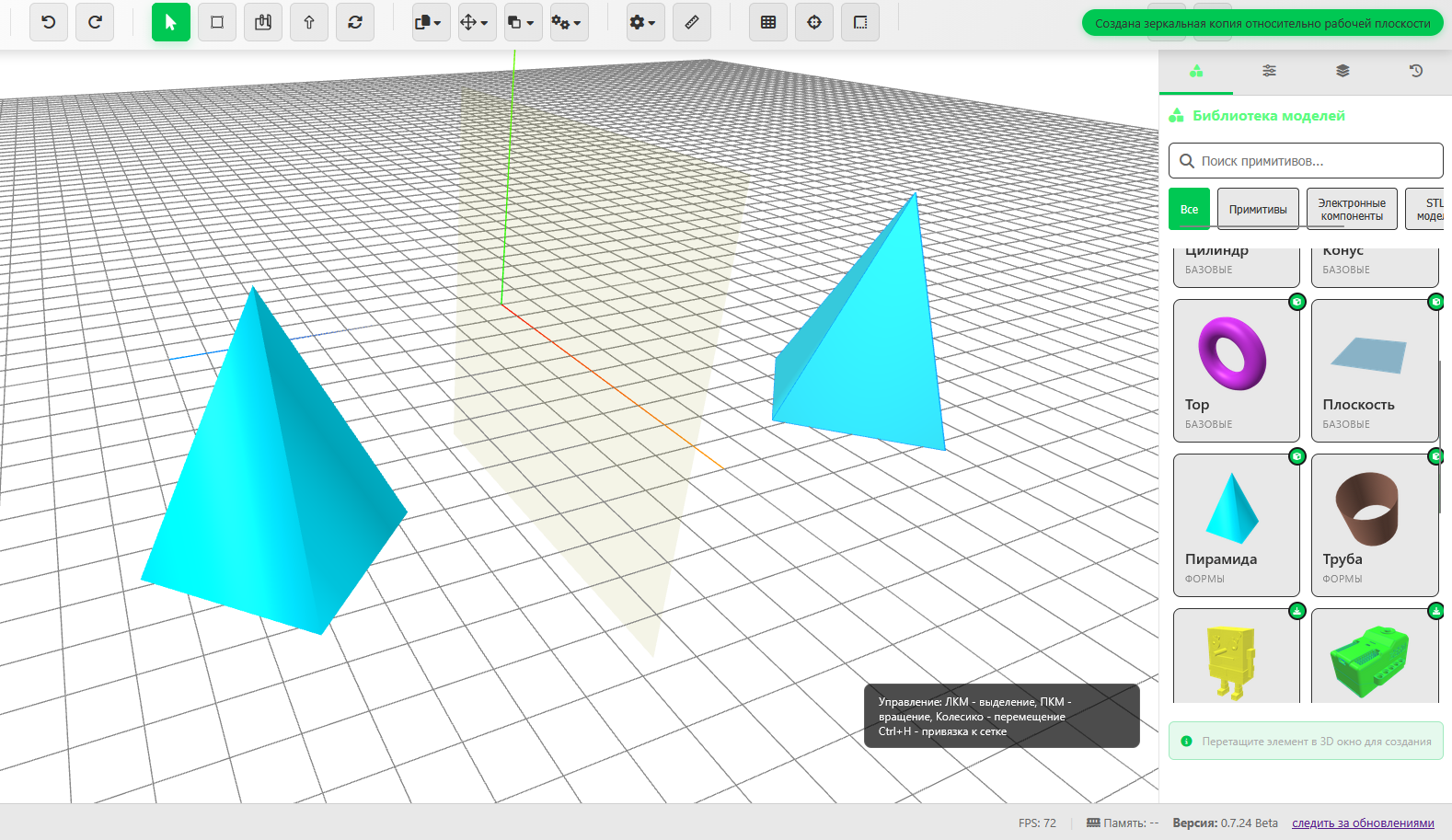Open the history clock tab
This screenshot has height=840, width=1452.
tap(1415, 71)
